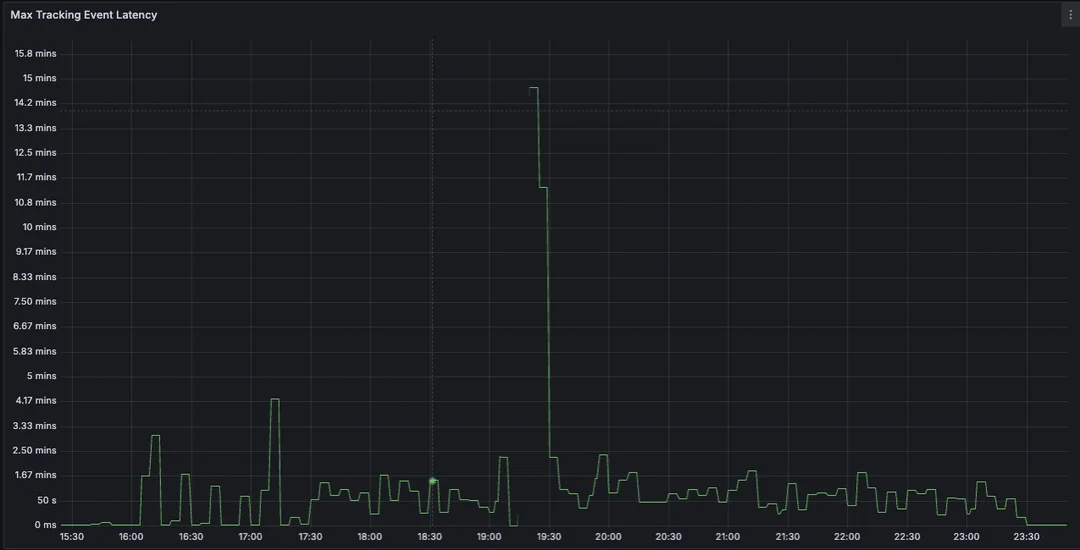Click the 21:00 time axis label
The width and height of the screenshot is (1080, 550).
click(728, 537)
